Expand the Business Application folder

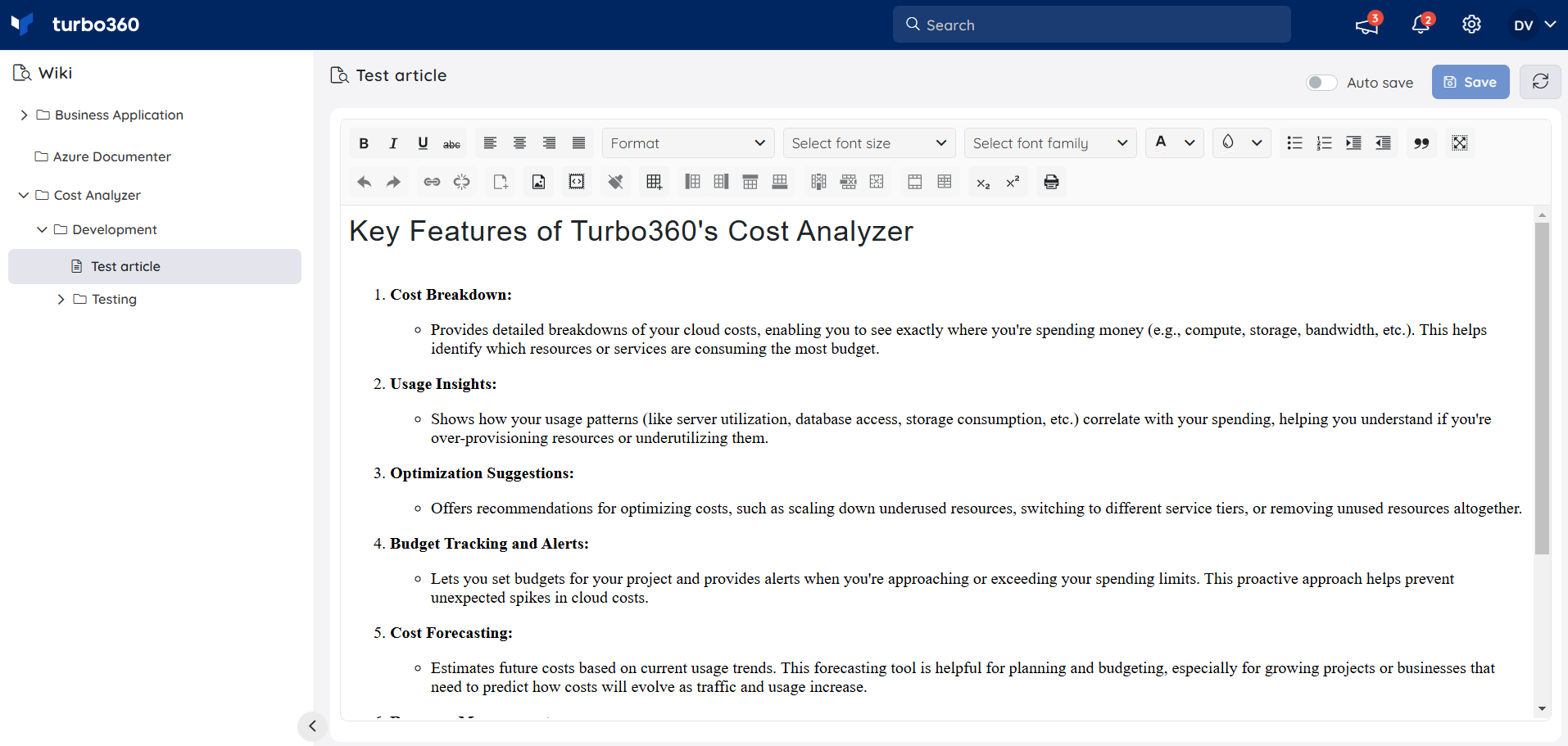[24, 115]
